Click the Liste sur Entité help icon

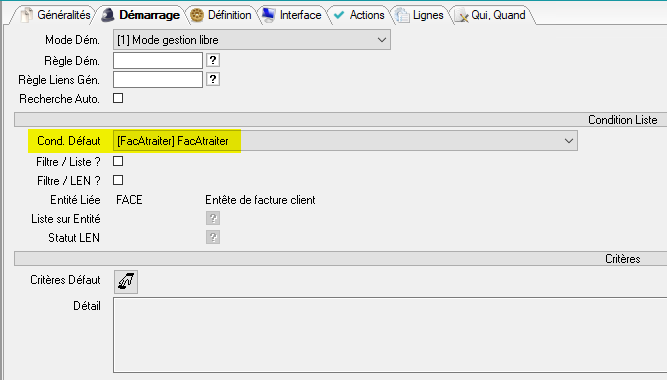click(x=213, y=218)
